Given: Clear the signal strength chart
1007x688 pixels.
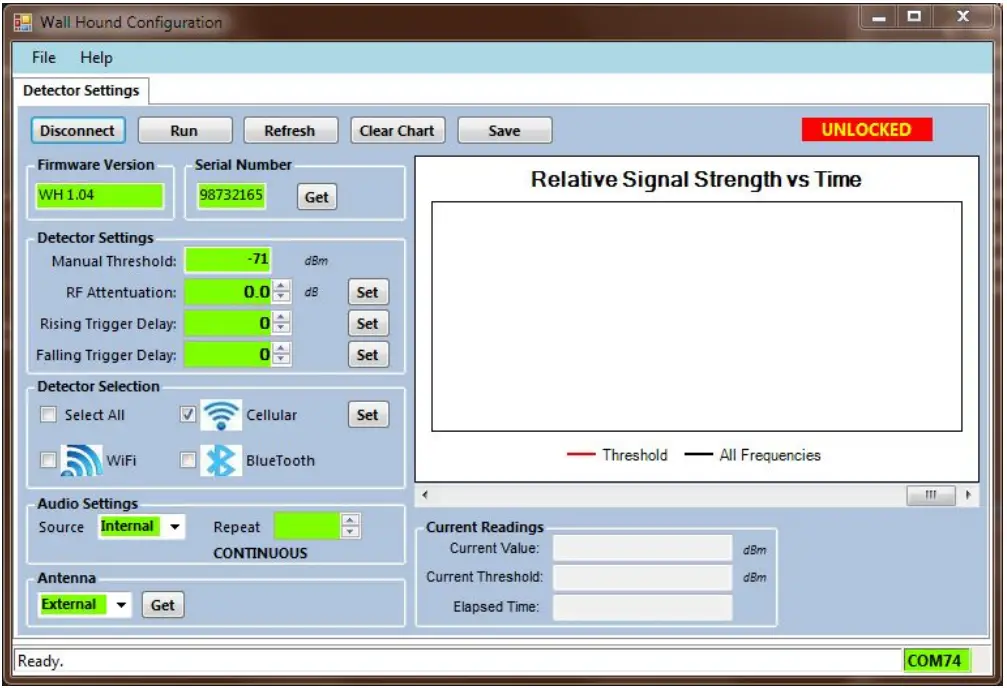Looking at the screenshot, I should coord(397,130).
